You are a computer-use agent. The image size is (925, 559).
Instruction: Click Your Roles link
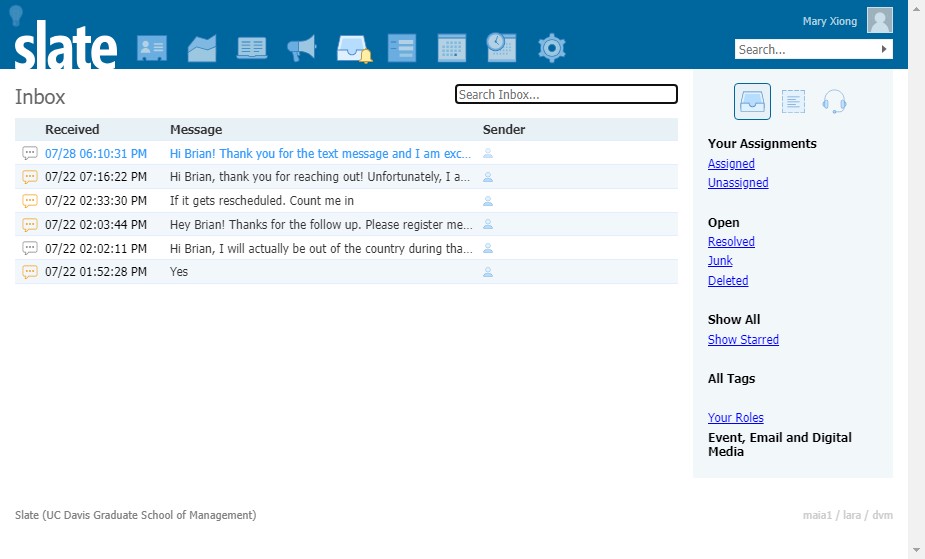[x=736, y=417]
